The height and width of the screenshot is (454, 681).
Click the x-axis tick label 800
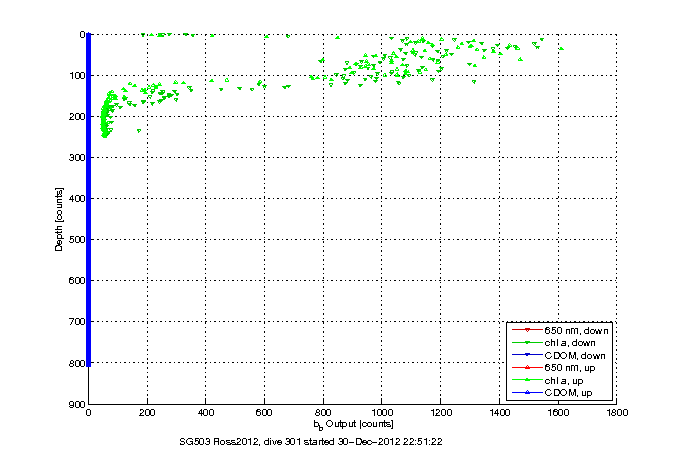coord(323,412)
